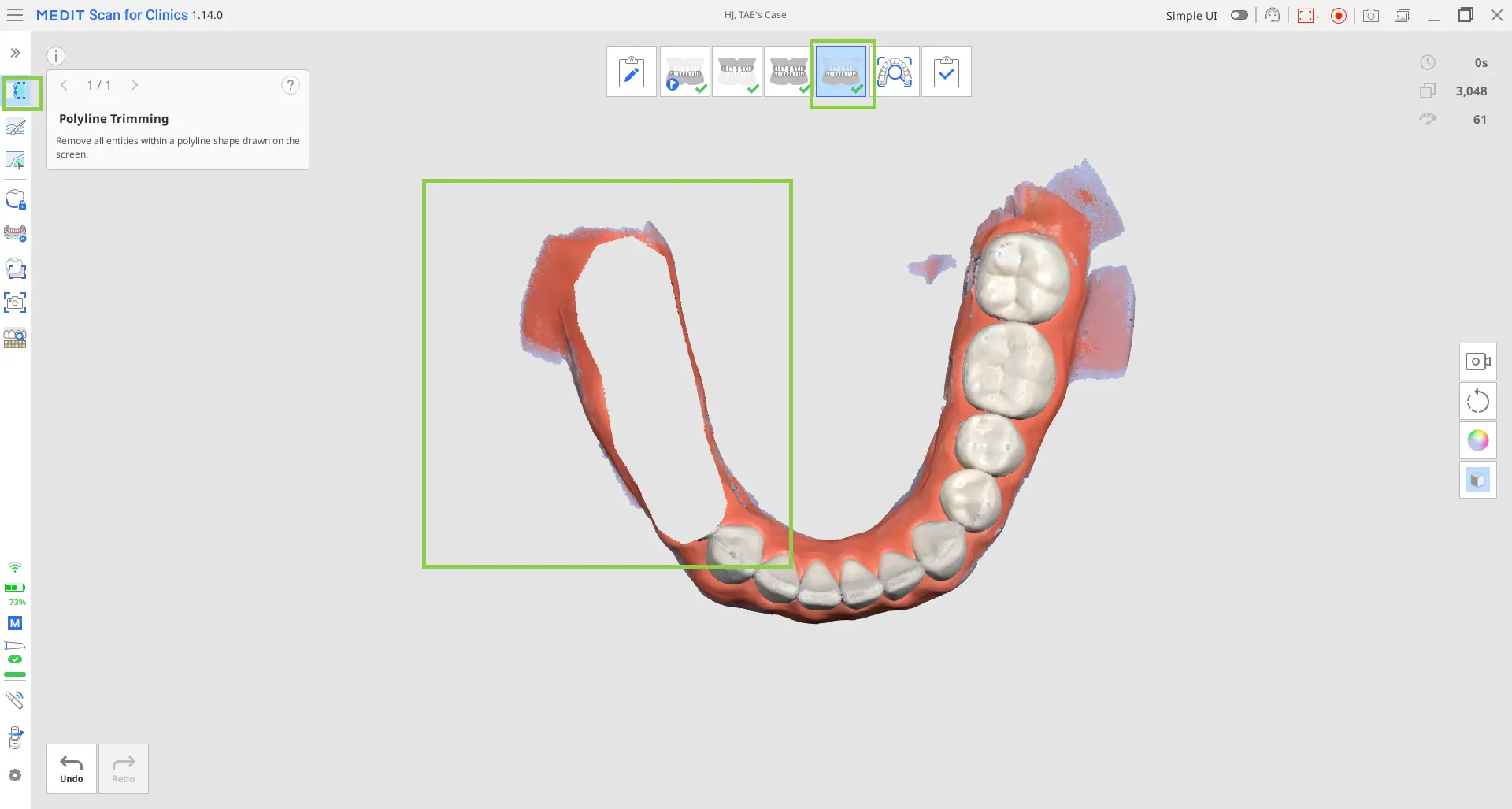
Task: Click the scan time clock icon
Action: pos(1428,62)
